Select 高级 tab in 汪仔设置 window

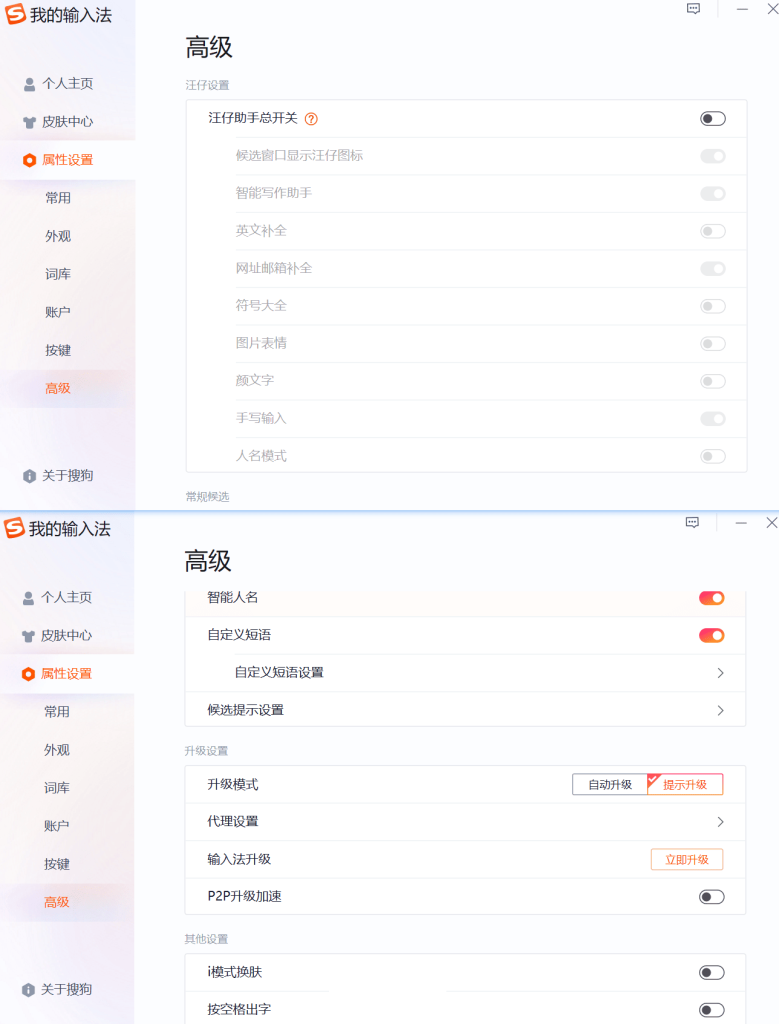[58, 389]
